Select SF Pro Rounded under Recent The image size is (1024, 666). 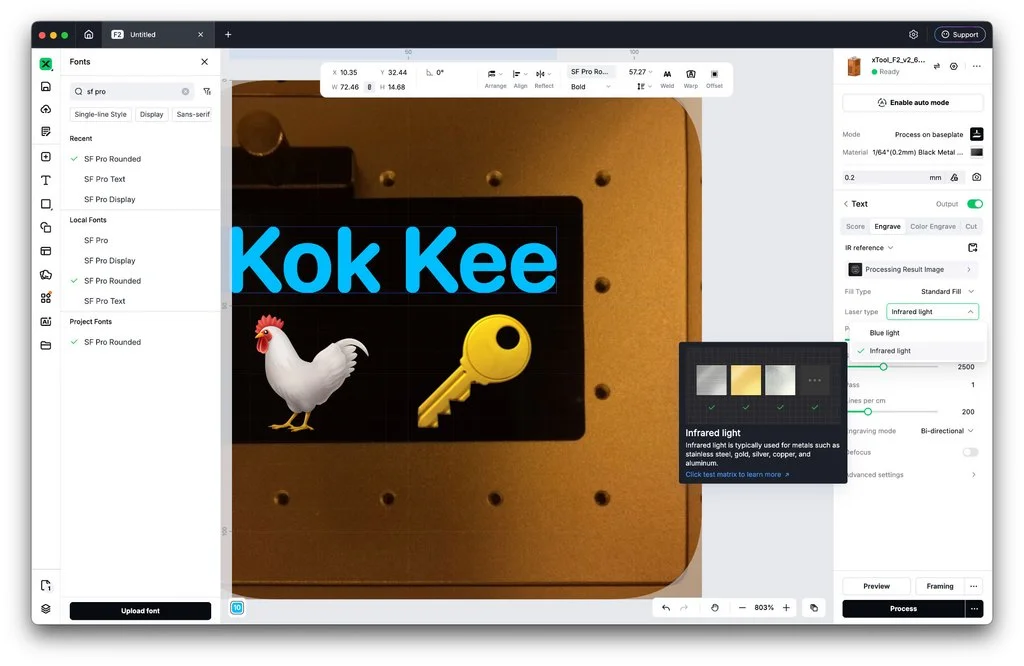click(112, 159)
